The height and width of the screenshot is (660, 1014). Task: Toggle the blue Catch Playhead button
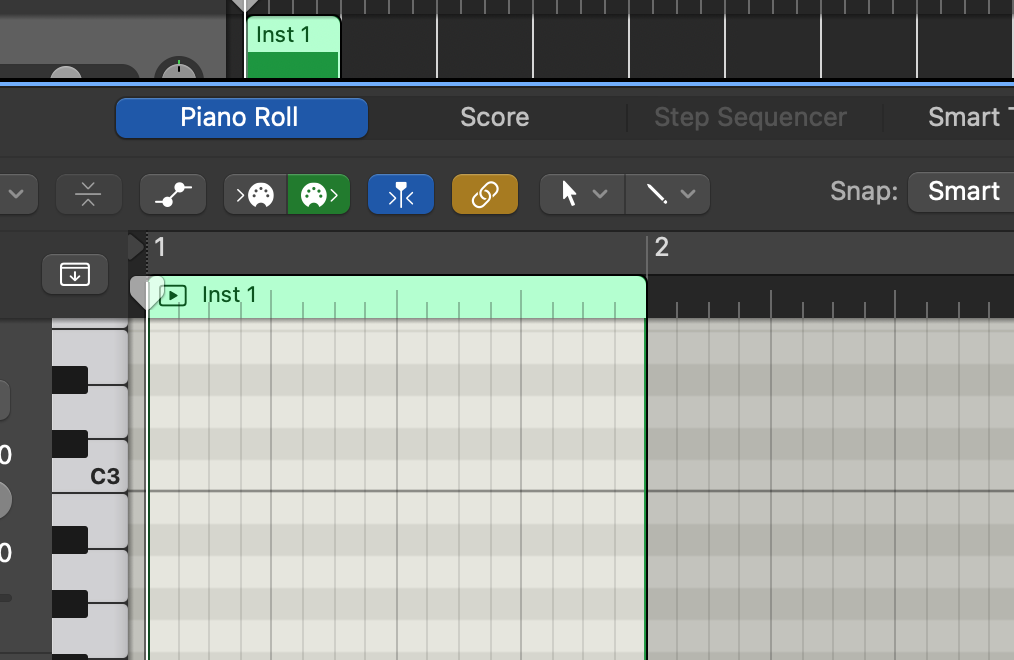tap(401, 194)
